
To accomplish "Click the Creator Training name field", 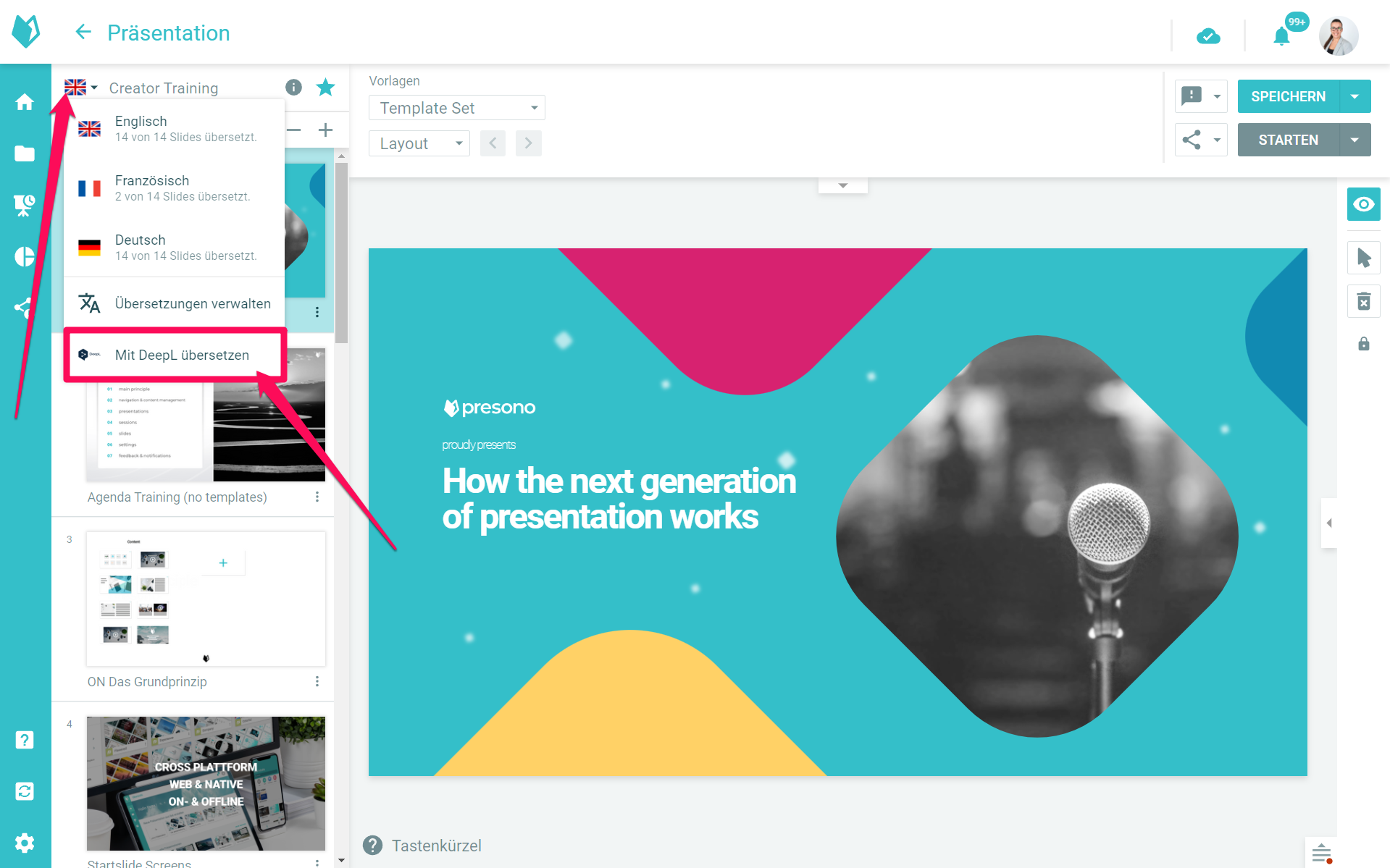I will click(164, 88).
